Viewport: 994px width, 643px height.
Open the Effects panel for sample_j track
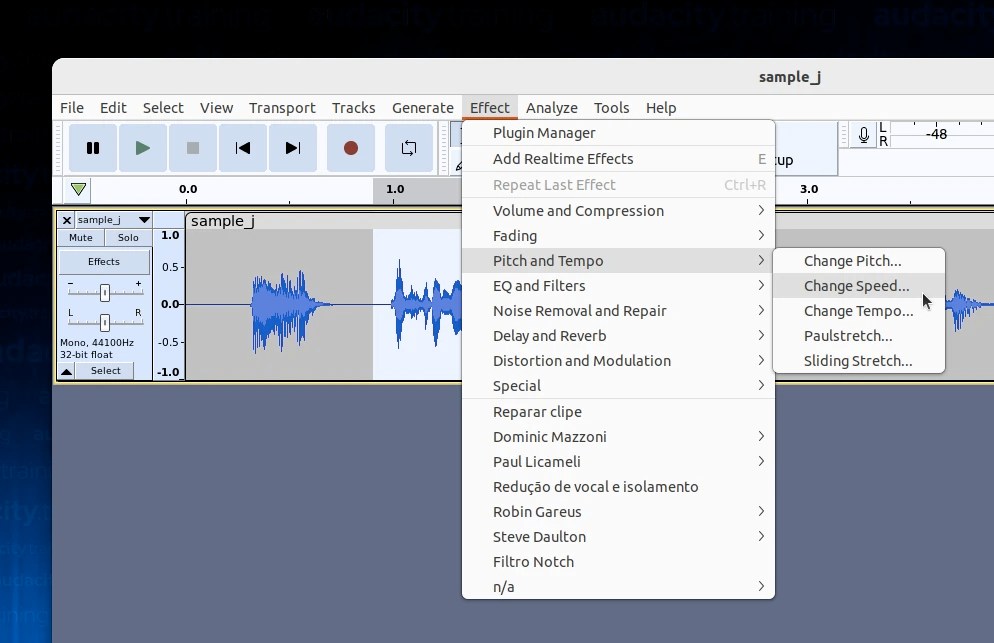[x=104, y=261]
